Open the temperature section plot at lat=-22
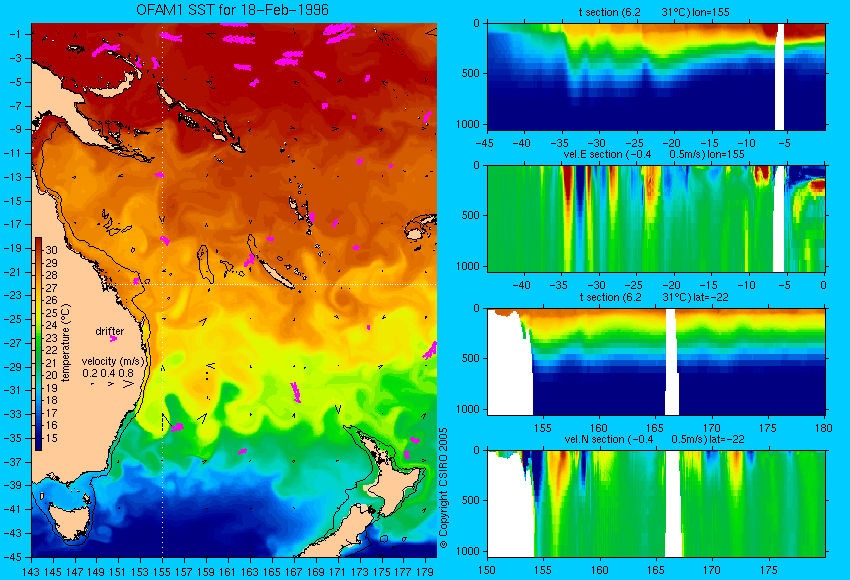The height and width of the screenshot is (580, 850). click(x=656, y=362)
